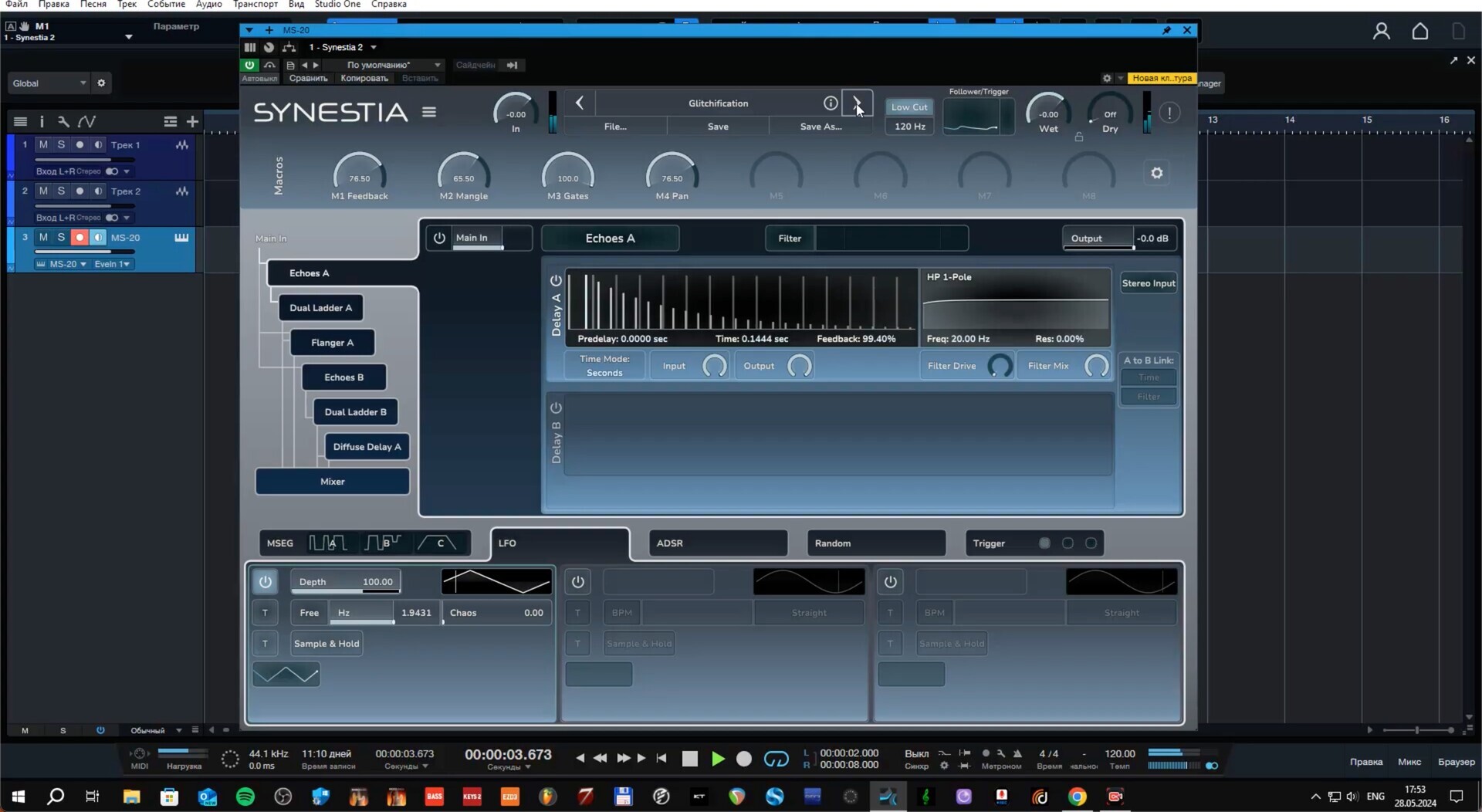Click the Wet lock icon

(x=1079, y=137)
